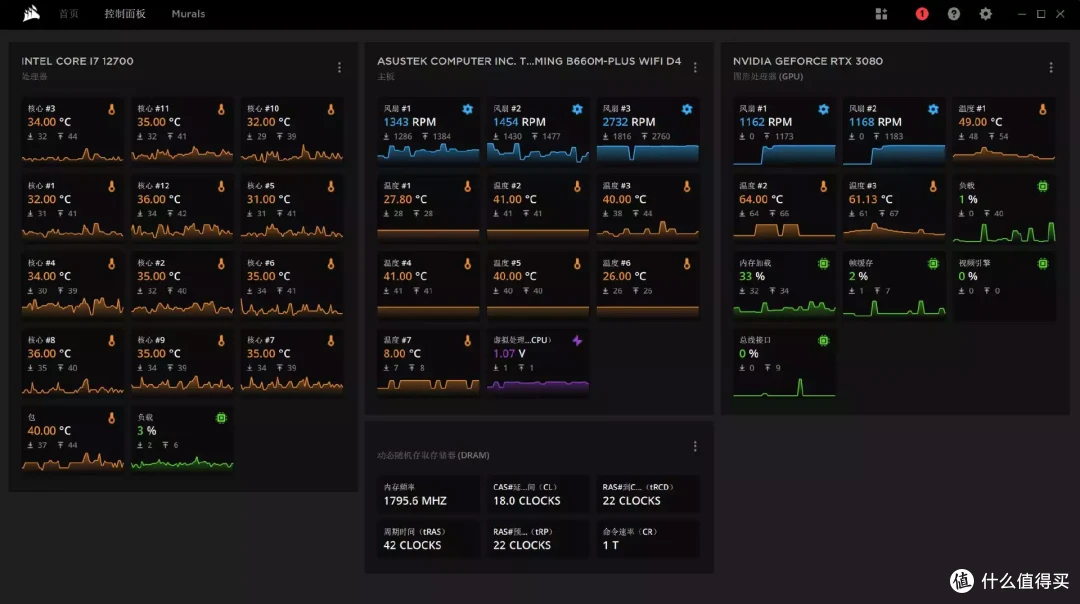Minimize the iCUE window

(1021, 14)
